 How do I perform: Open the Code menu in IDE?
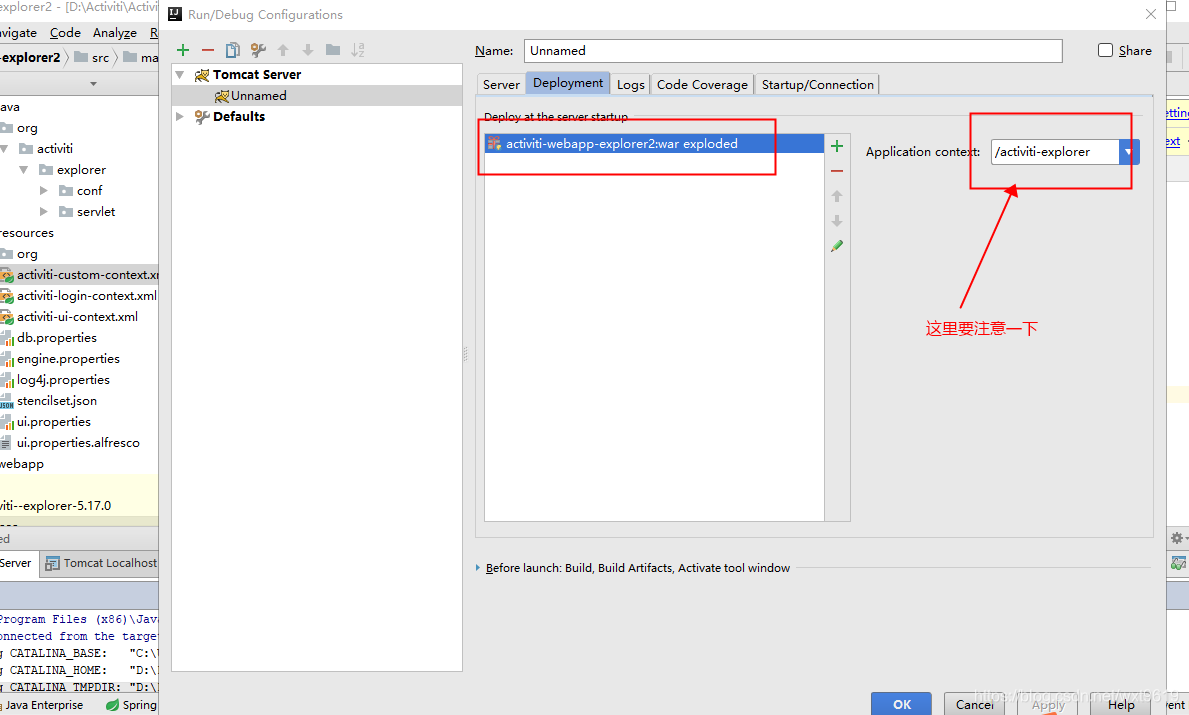(65, 33)
